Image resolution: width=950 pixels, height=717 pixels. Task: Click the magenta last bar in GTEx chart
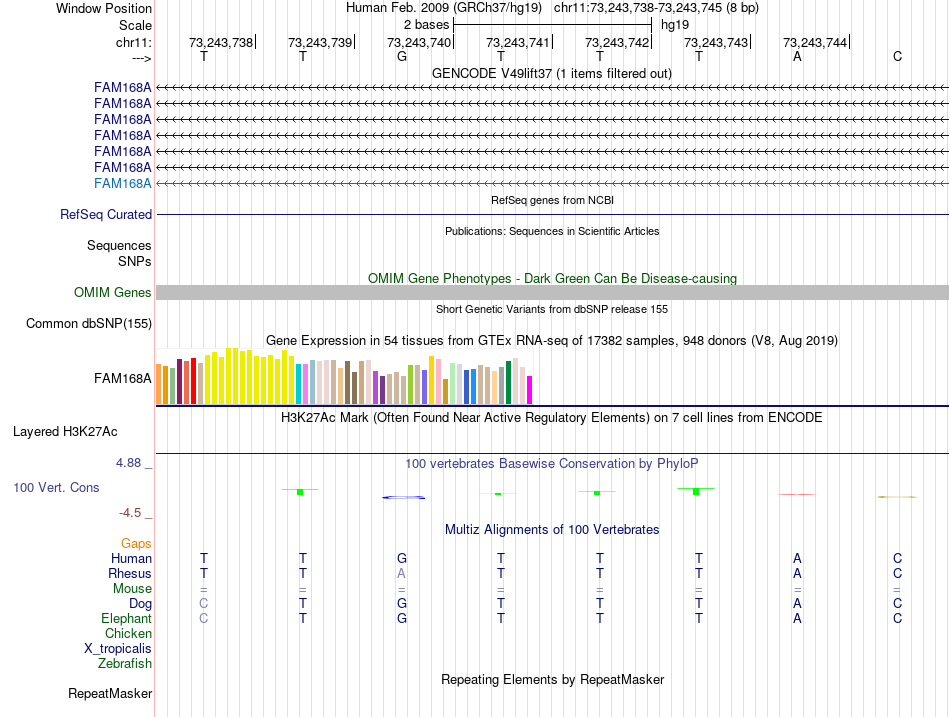point(530,389)
